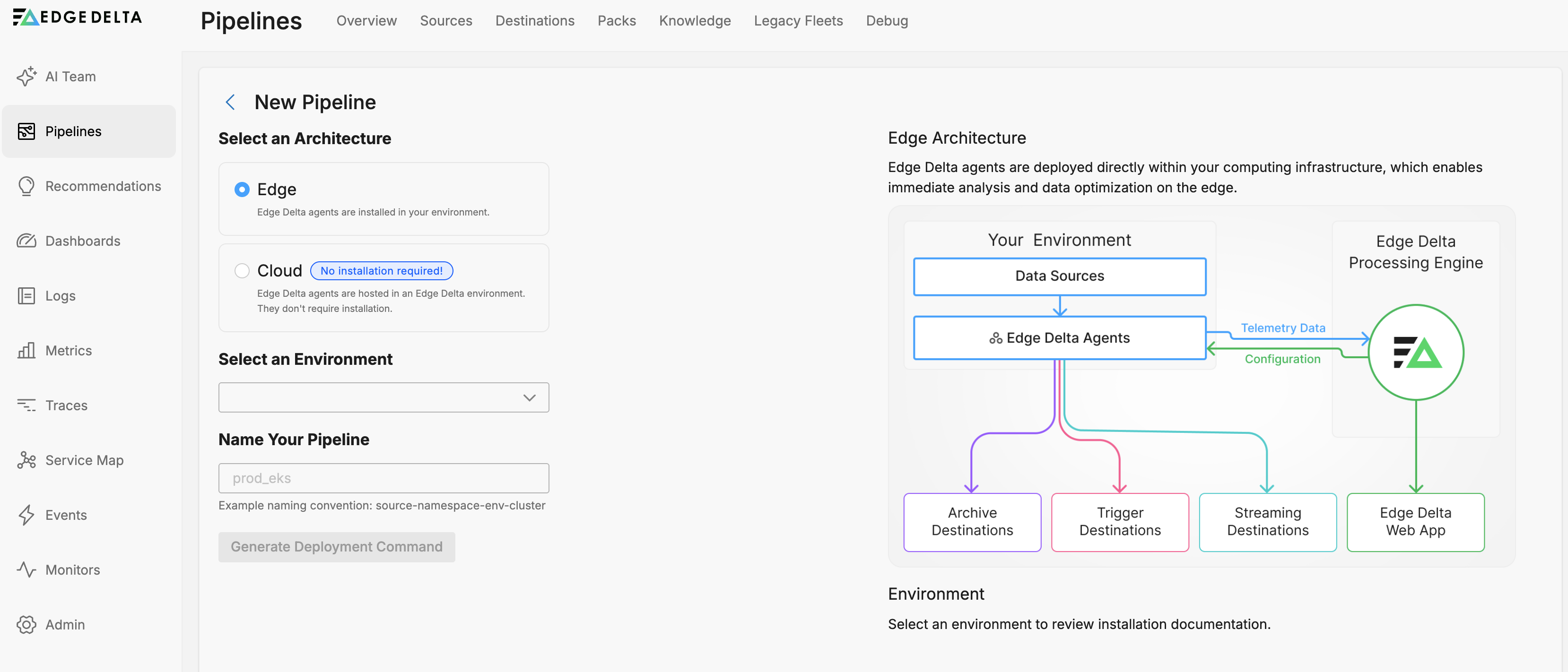Select the Edge architecture radio button

point(242,190)
